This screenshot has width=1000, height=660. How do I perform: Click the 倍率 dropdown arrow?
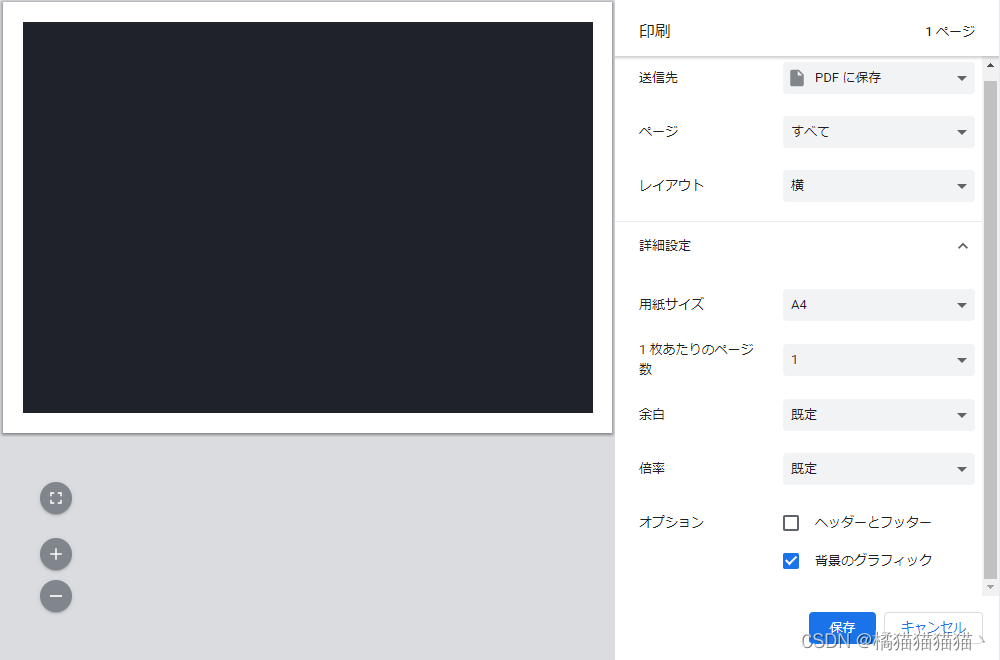click(x=961, y=469)
